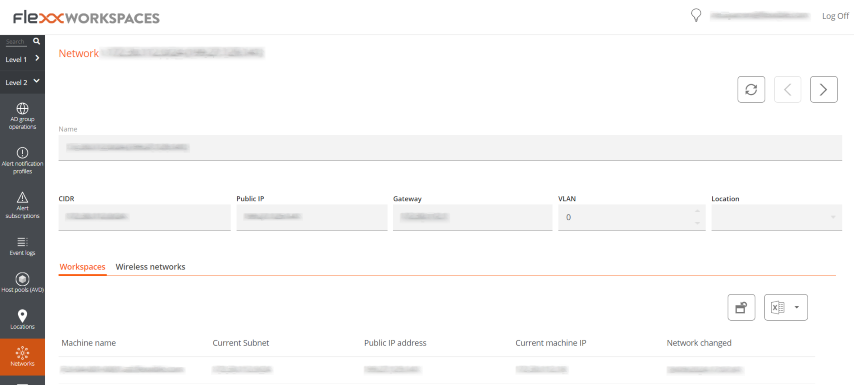Click the blurred user account name
This screenshot has width=854, height=385.
(760, 16)
